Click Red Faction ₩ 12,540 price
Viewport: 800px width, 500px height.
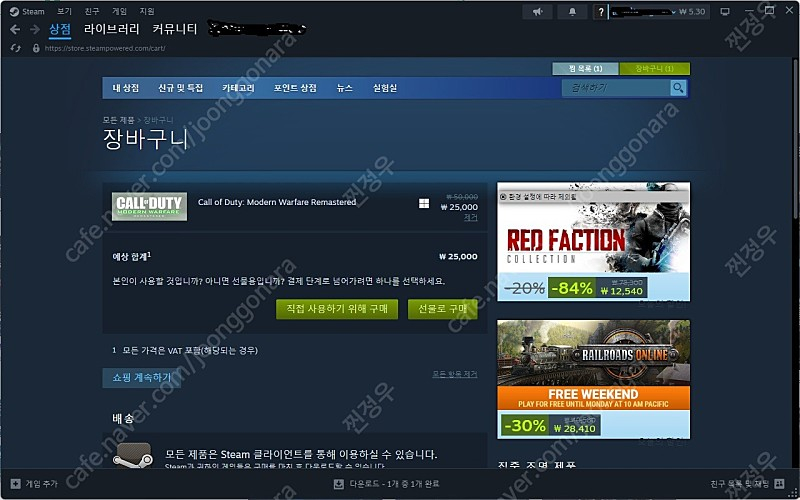[621, 291]
